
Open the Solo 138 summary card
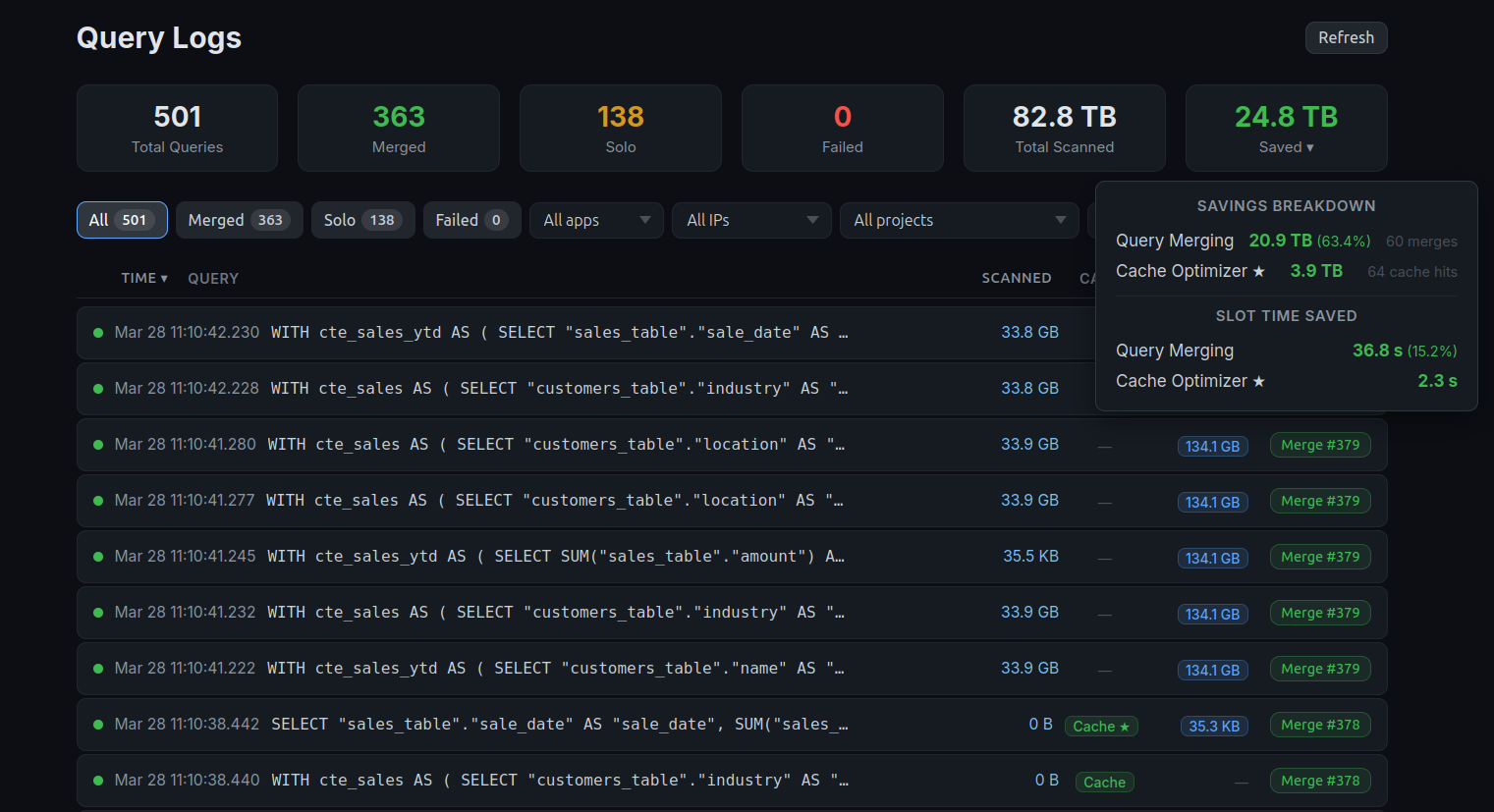click(621, 129)
